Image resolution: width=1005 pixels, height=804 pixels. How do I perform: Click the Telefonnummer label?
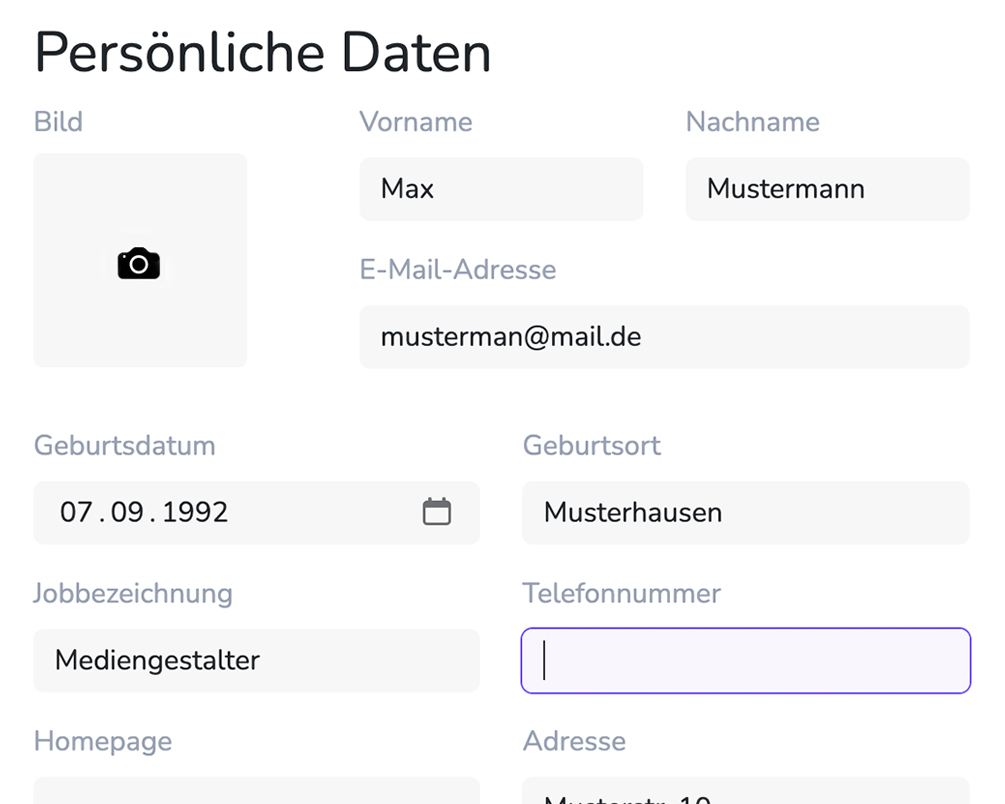tap(621, 593)
